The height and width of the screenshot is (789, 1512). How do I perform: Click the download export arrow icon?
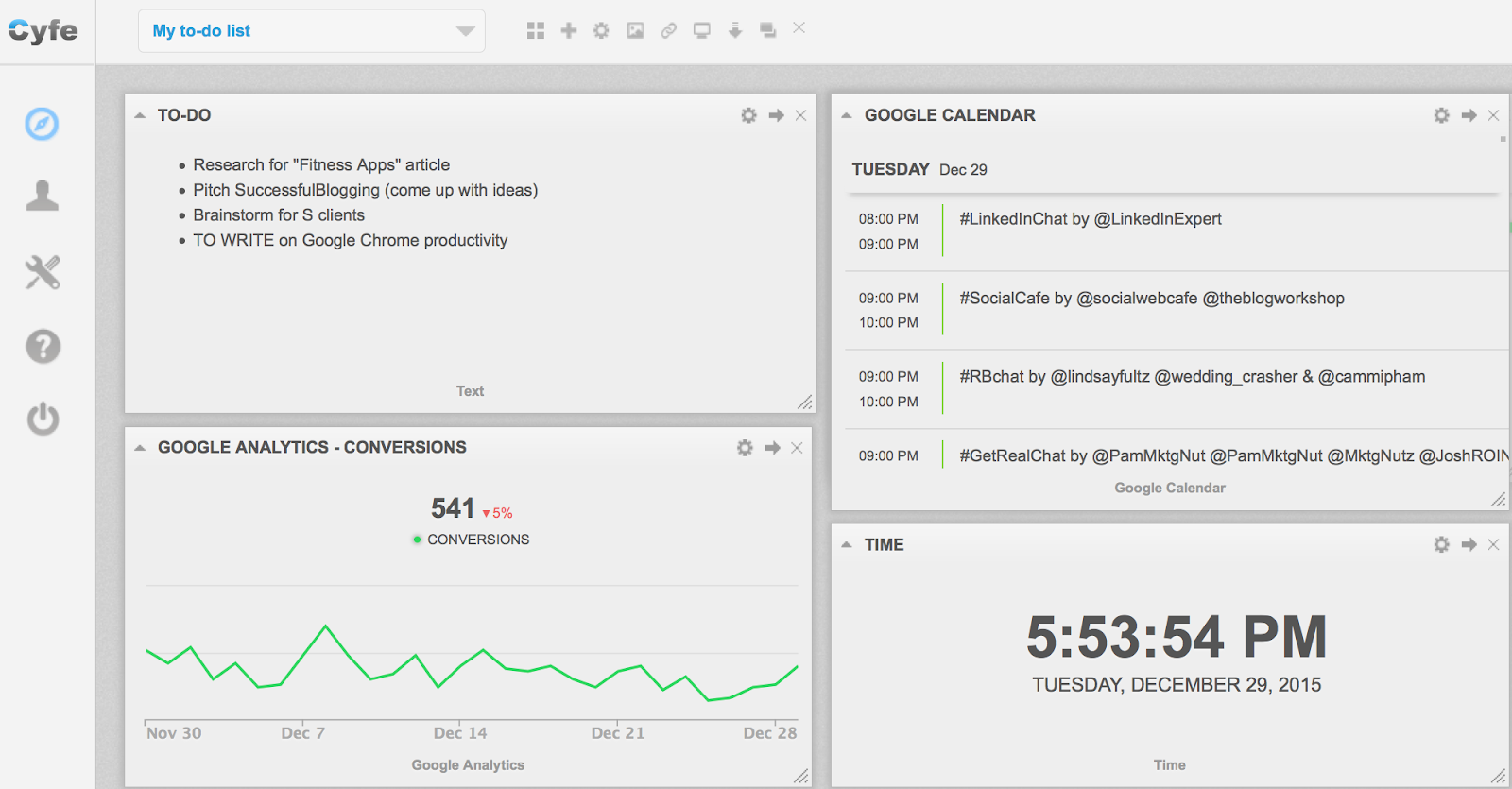coord(735,31)
